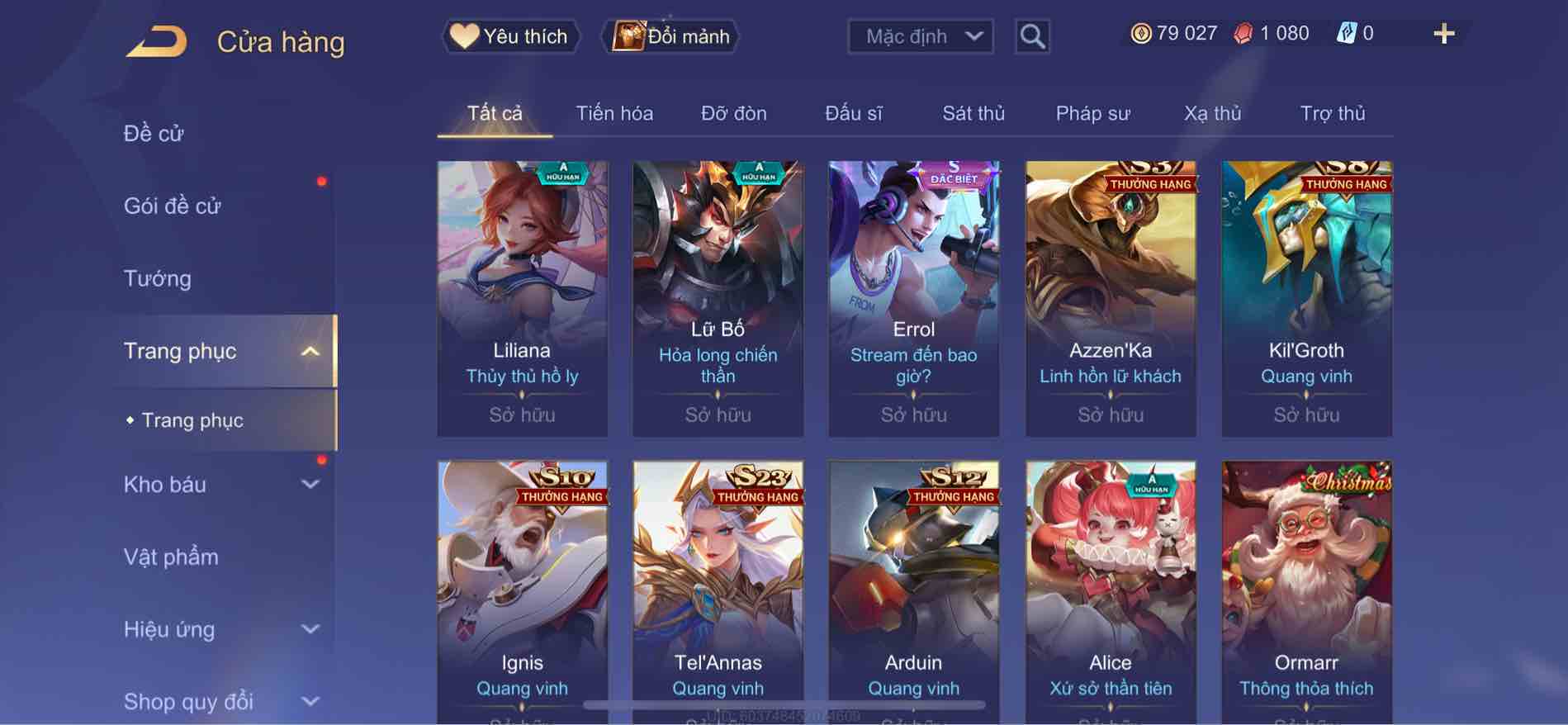Image resolution: width=1568 pixels, height=725 pixels.
Task: Tap the chest icon in Đổi mảnh
Action: pyautogui.click(x=628, y=36)
